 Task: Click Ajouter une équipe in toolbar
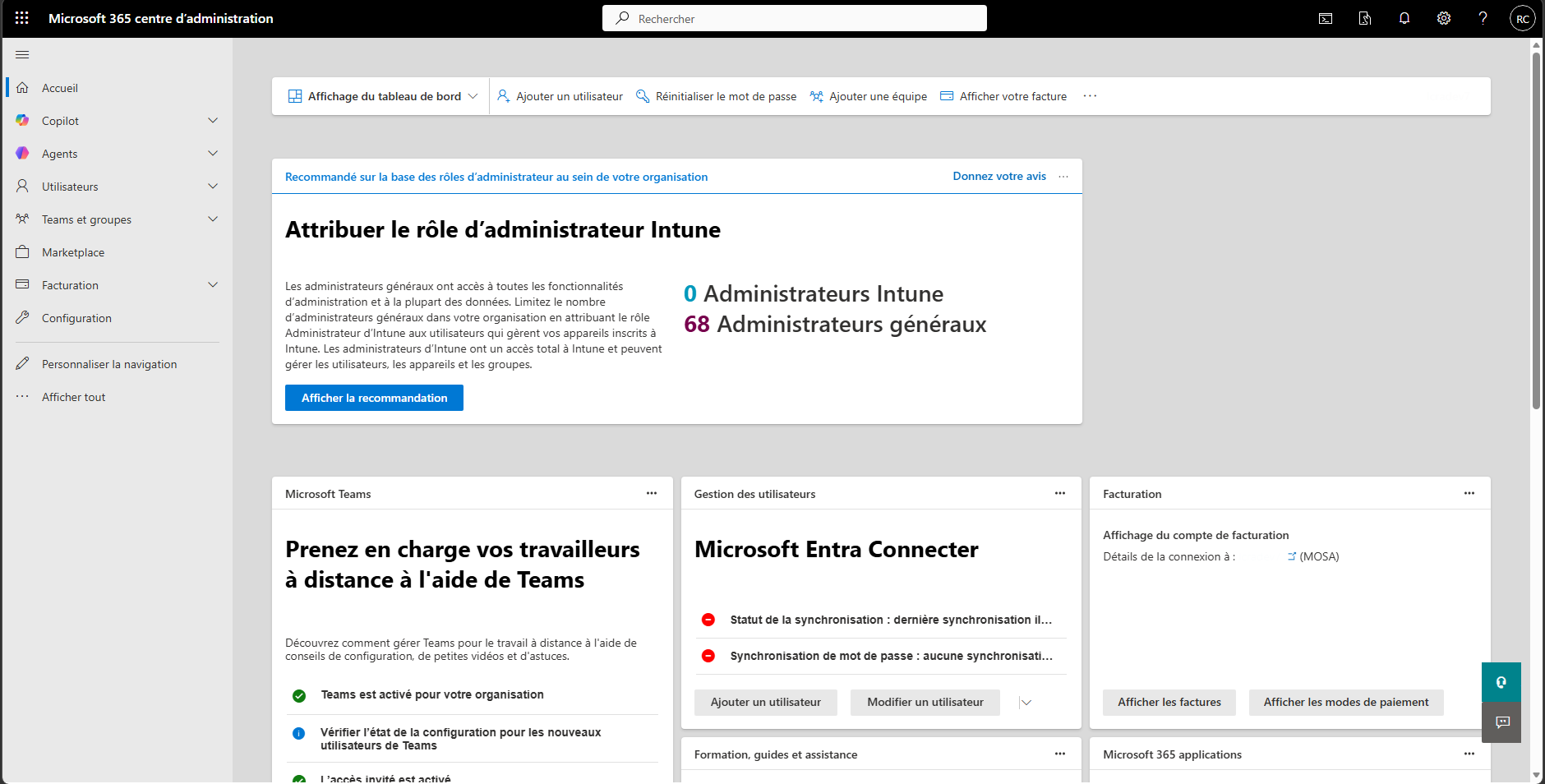869,96
